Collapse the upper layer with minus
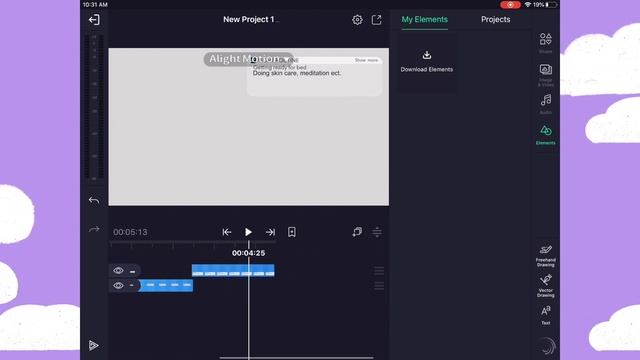This screenshot has width=640, height=360. [132, 271]
